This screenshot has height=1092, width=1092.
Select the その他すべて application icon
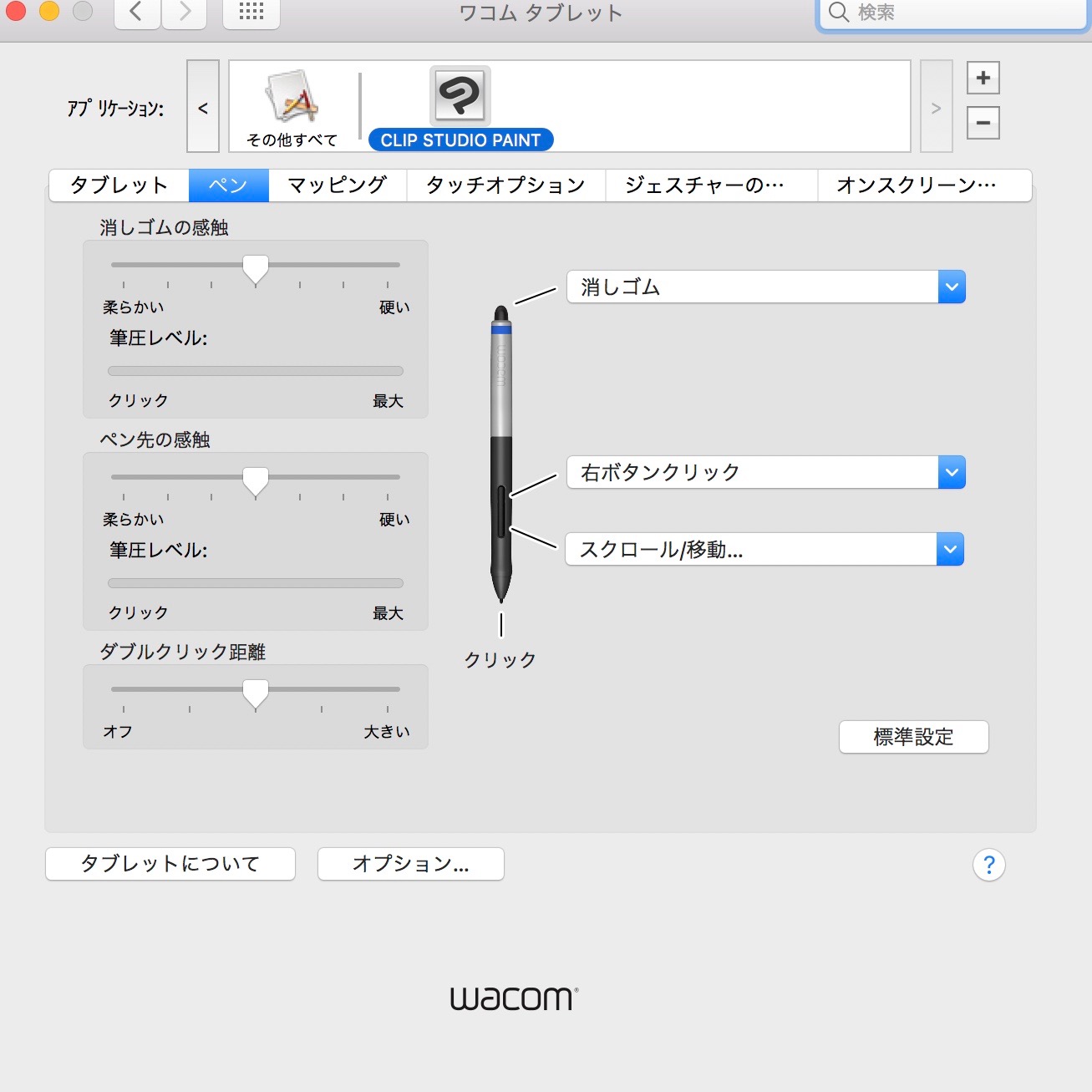pyautogui.click(x=292, y=98)
